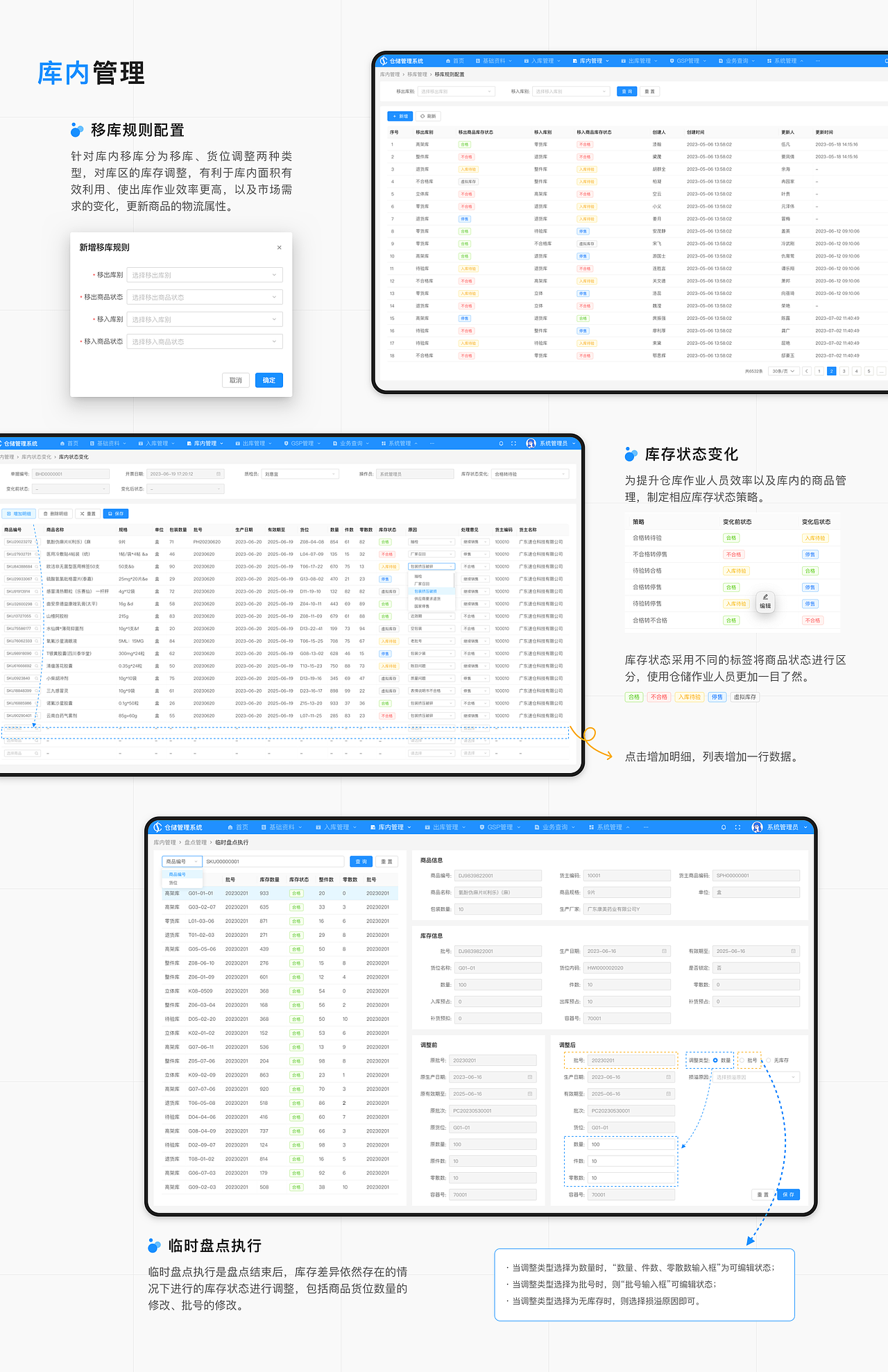Screen dimensions: 888x1372
Task: Click the SKU00000001 search input
Action: point(273,861)
